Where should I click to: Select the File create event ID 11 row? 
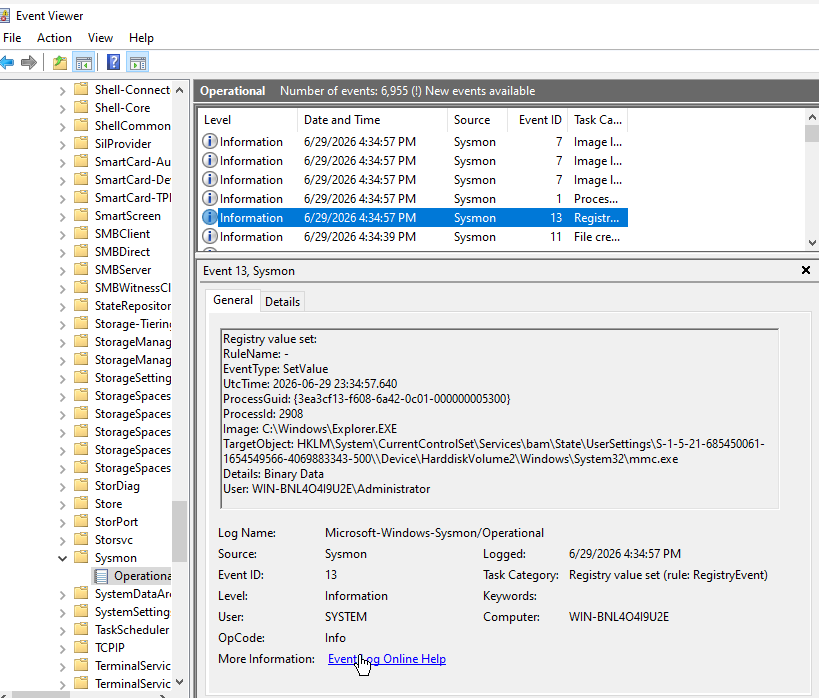point(415,236)
